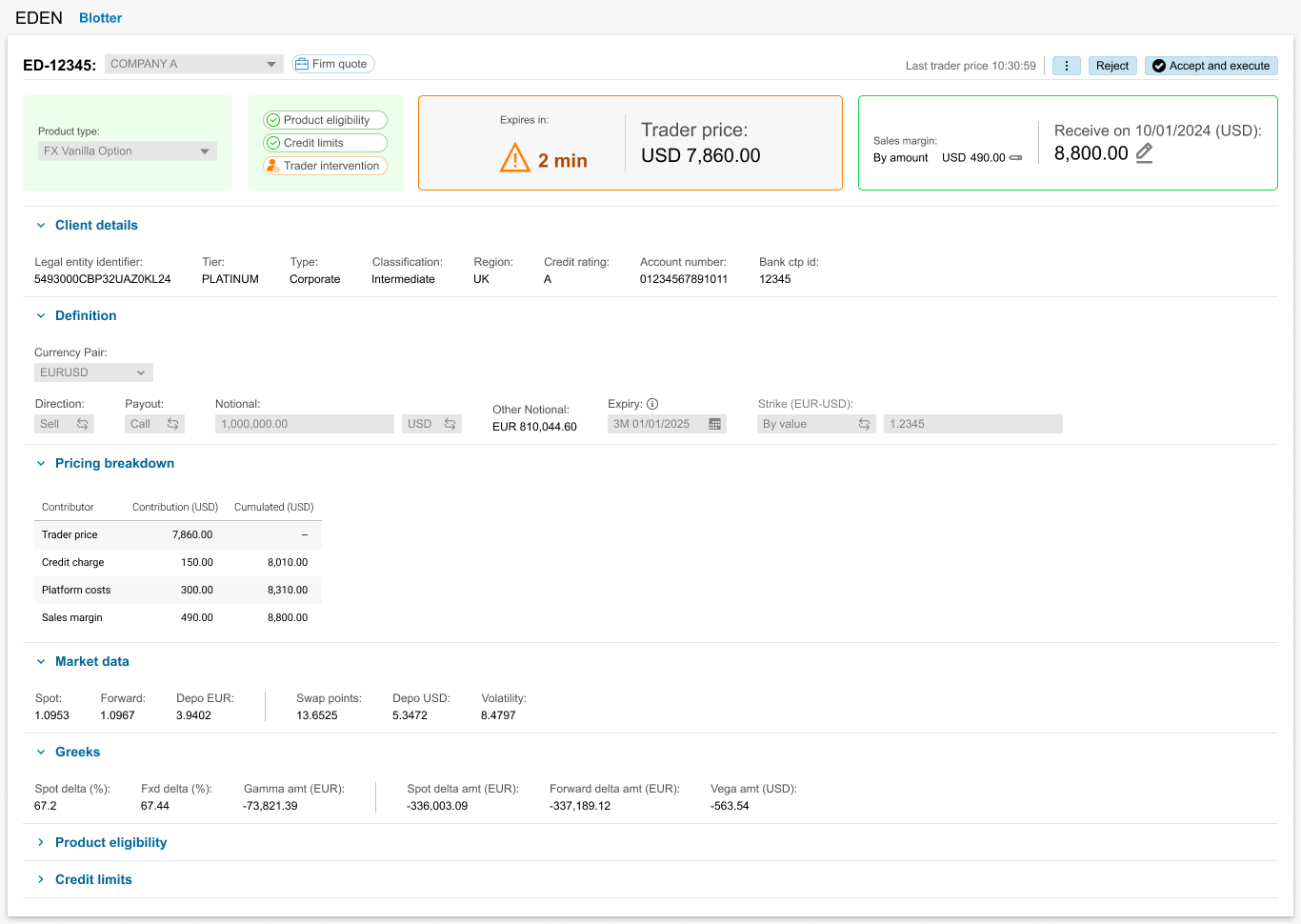Click the Spot delta amt value -336,003.09
1301x924 pixels.
tap(437, 806)
